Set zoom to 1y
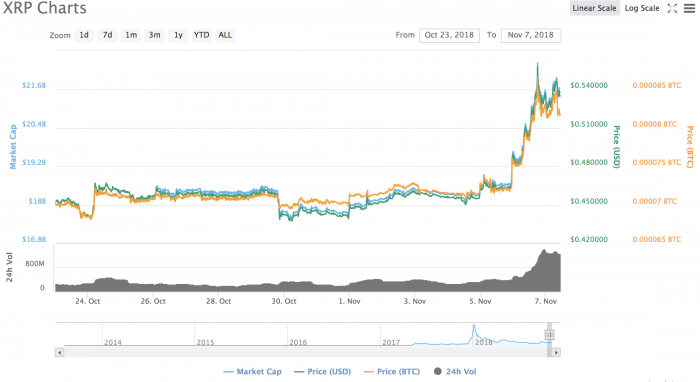The height and width of the screenshot is (382, 700). (x=178, y=35)
